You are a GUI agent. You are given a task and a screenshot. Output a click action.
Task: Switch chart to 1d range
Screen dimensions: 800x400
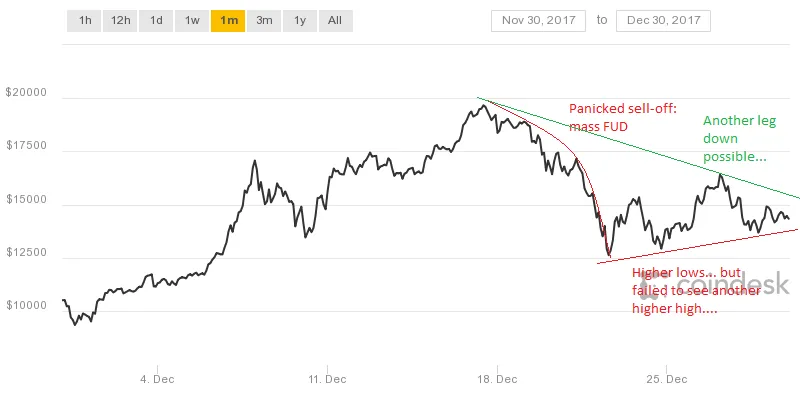point(156,21)
